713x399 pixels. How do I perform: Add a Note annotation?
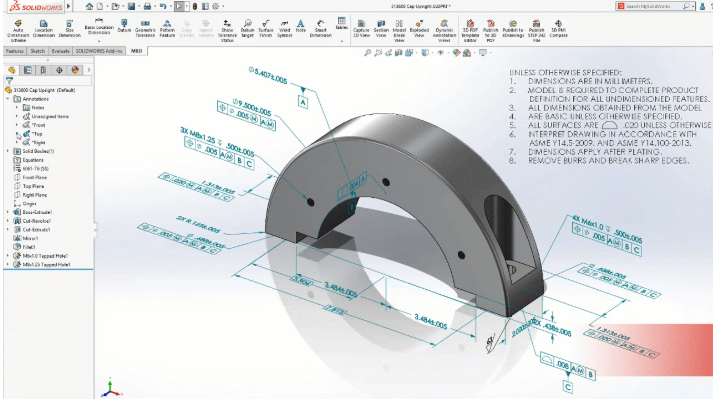tap(301, 26)
